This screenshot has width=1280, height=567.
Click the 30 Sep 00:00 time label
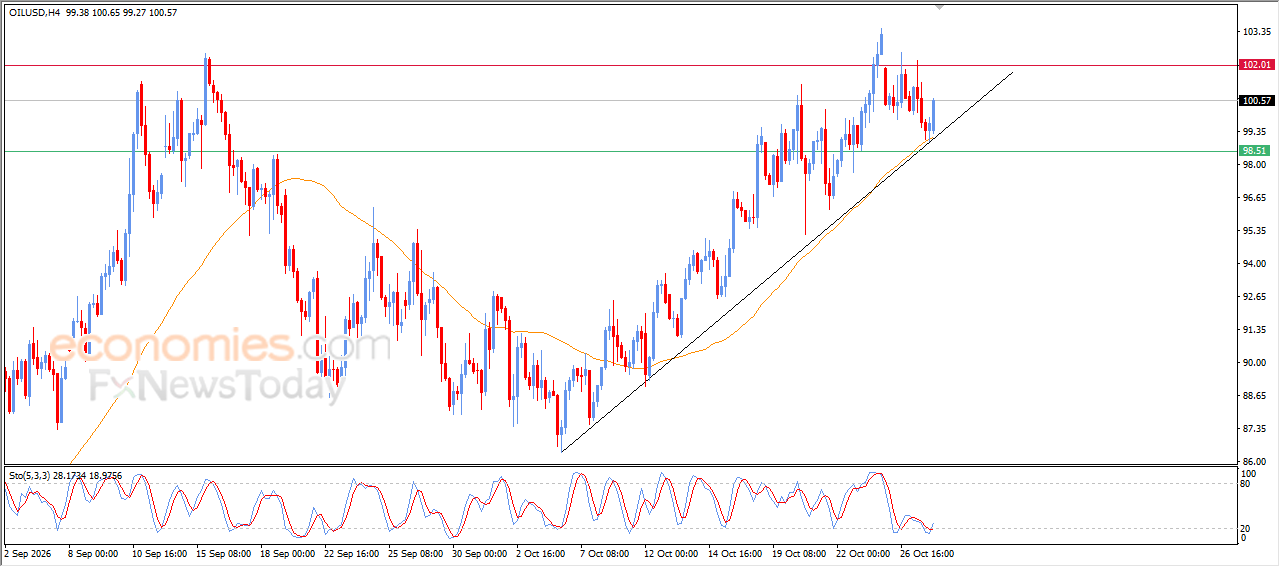coord(479,553)
